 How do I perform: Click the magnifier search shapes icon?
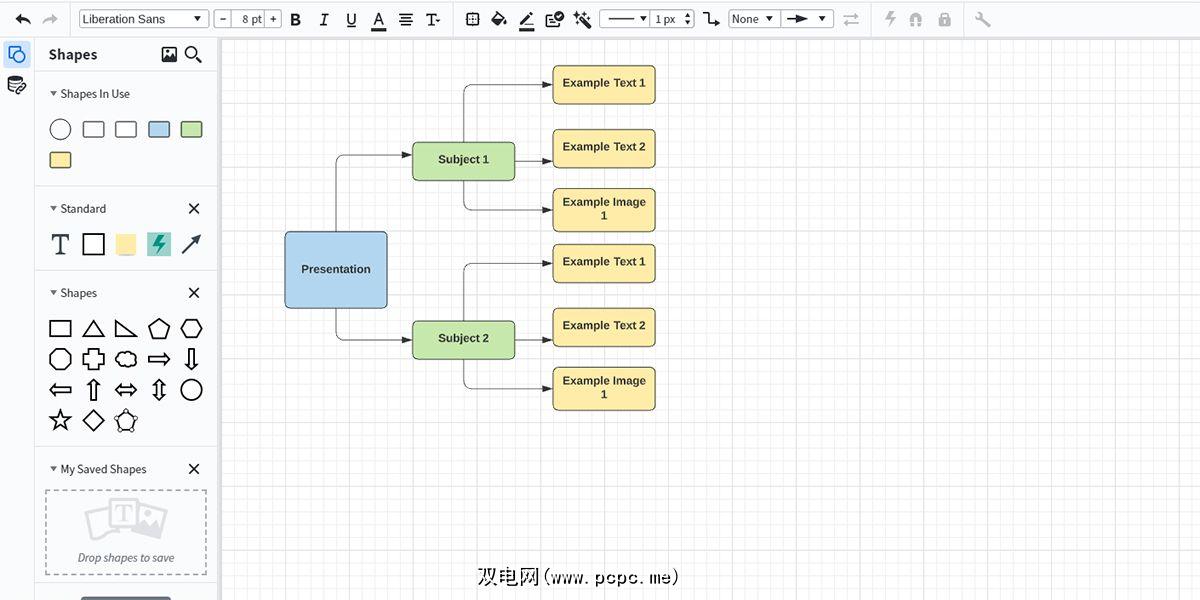[194, 55]
